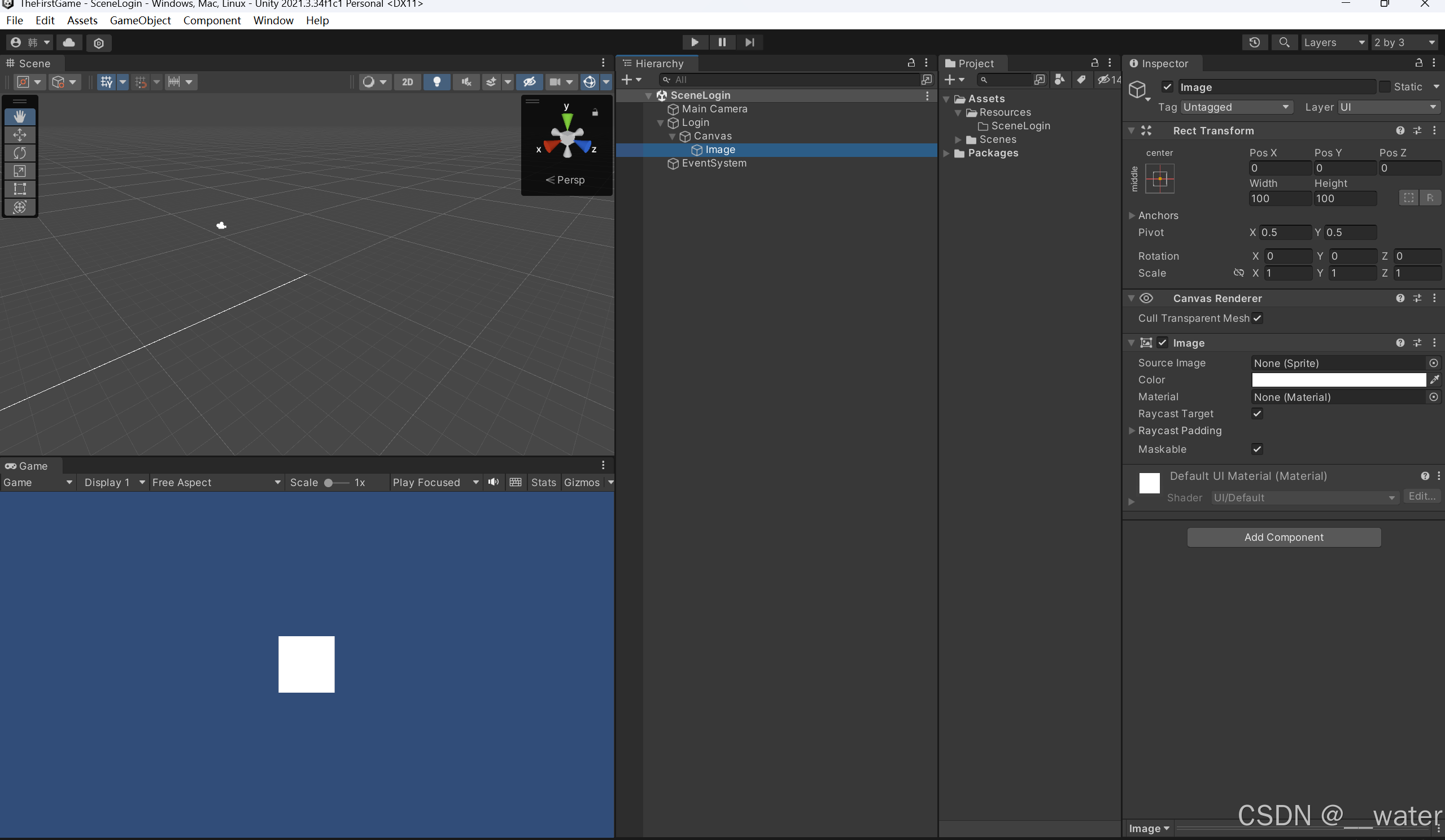Click the white Color swatch field

coord(1338,379)
